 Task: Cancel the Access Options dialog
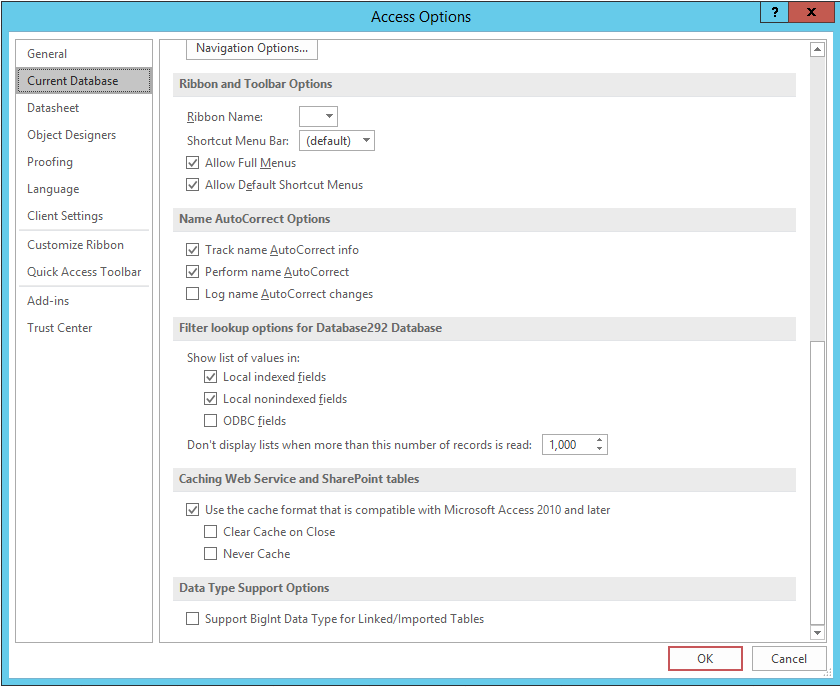coord(789,658)
